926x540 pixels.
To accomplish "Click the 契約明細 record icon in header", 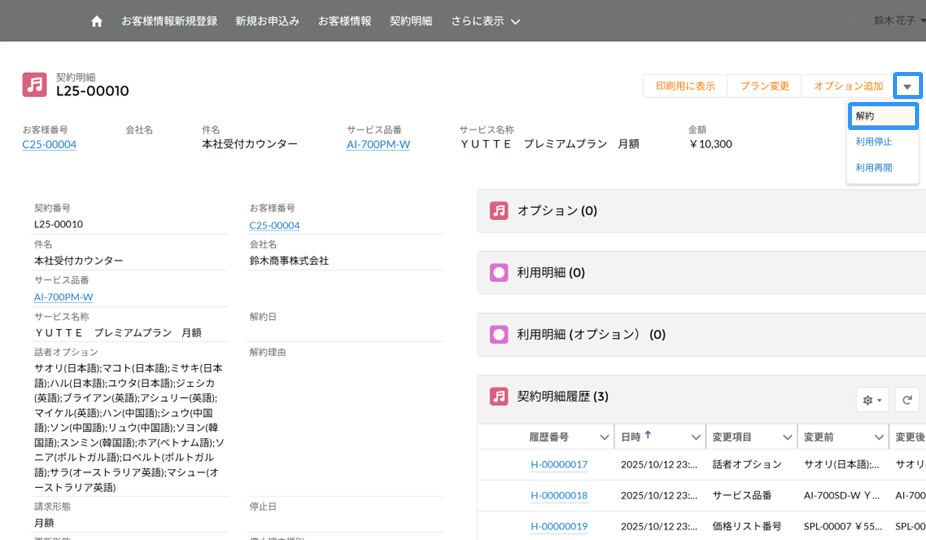I will (35, 85).
